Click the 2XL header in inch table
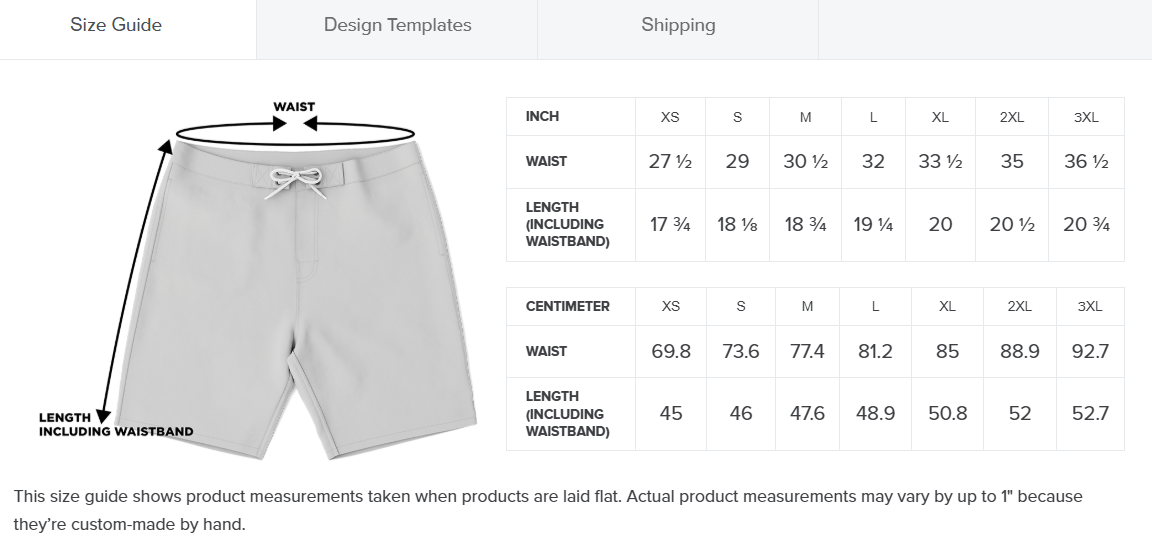Viewport: 1152px width, 537px height. [x=1012, y=117]
